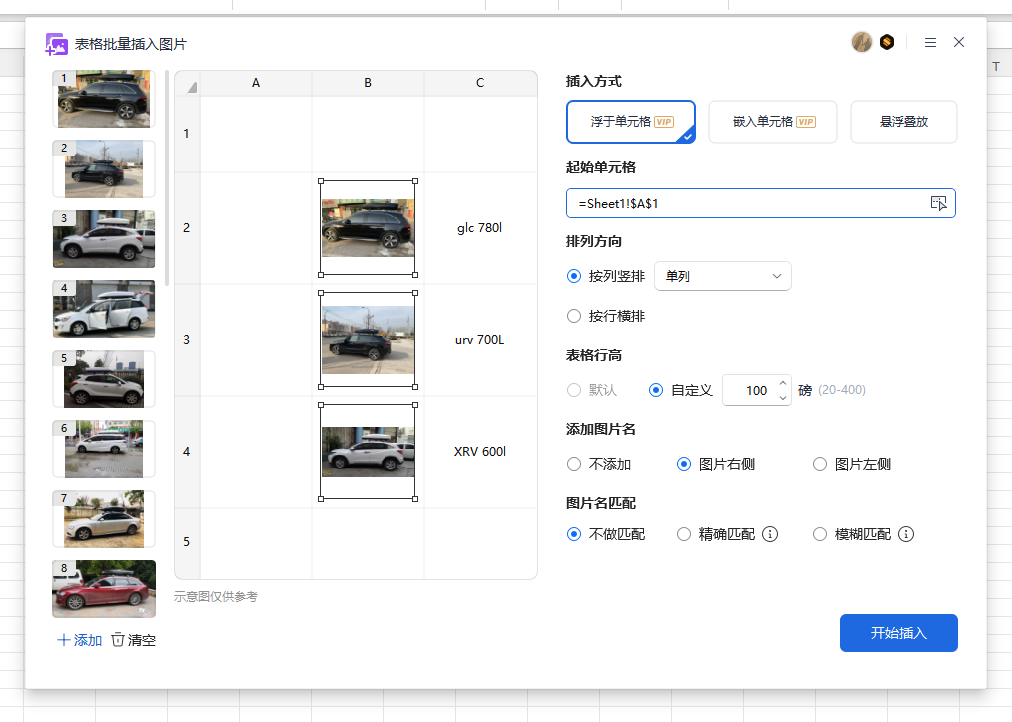Click the info icon beside 模糊匹配
The height and width of the screenshot is (722, 1012).
pos(906,534)
